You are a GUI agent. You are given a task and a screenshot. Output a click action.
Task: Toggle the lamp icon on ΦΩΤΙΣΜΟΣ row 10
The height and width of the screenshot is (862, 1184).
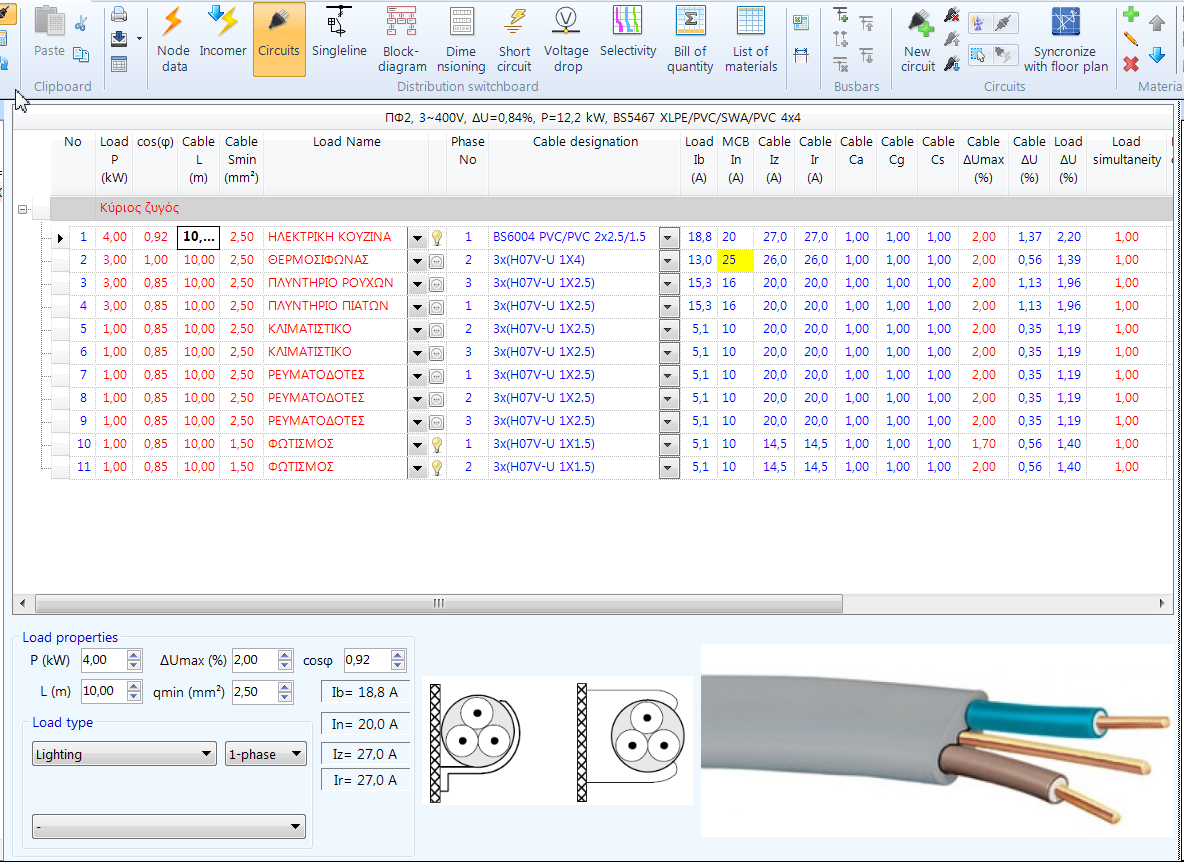pyautogui.click(x=437, y=443)
